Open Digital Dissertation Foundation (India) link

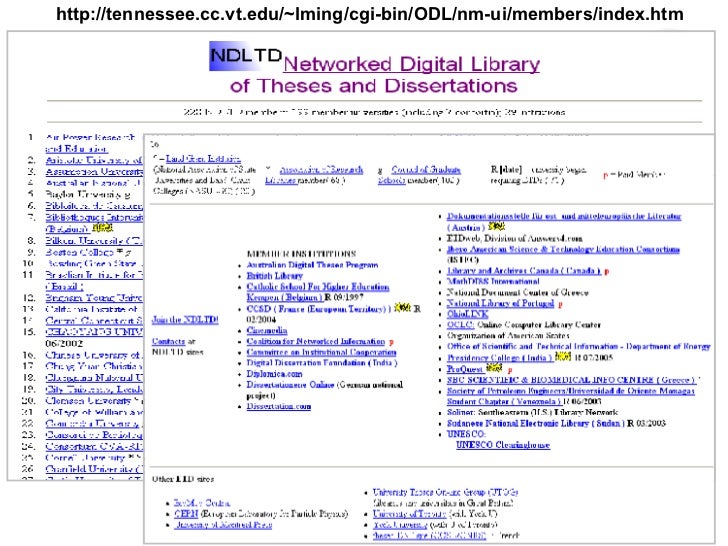(322, 363)
